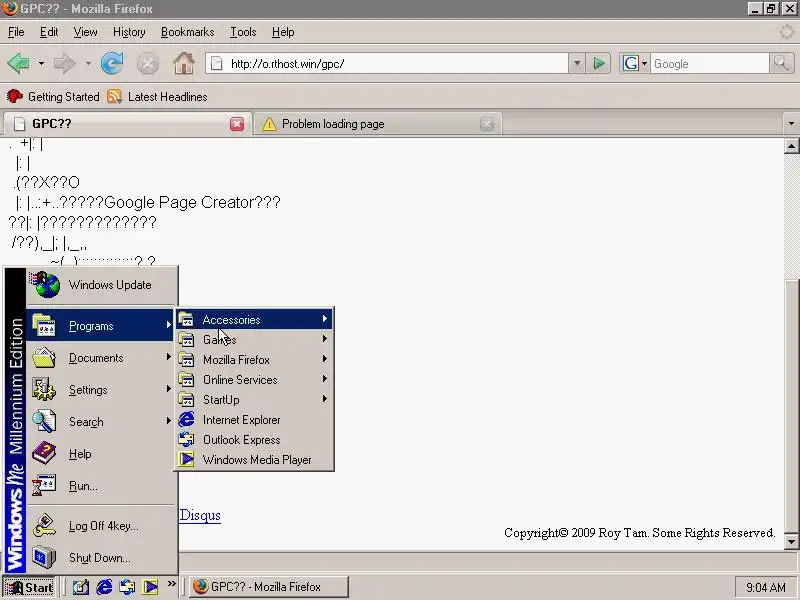Click the Stop loading icon
The height and width of the screenshot is (600, 800).
[148, 64]
